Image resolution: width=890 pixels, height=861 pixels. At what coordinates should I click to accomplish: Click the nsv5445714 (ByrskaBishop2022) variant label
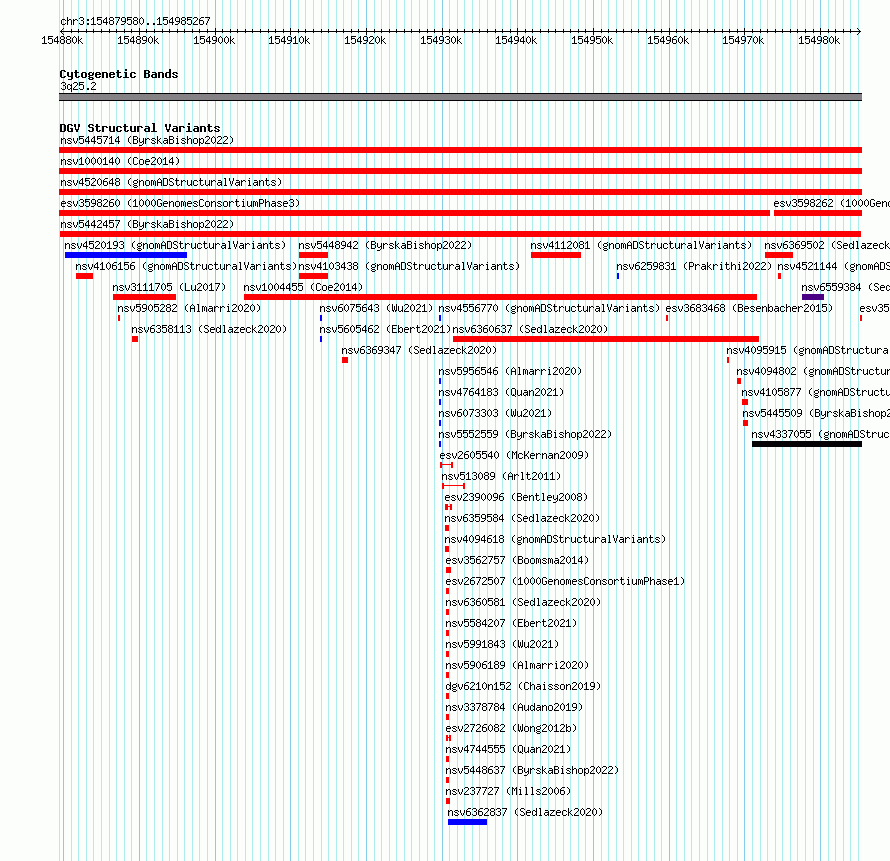click(147, 140)
